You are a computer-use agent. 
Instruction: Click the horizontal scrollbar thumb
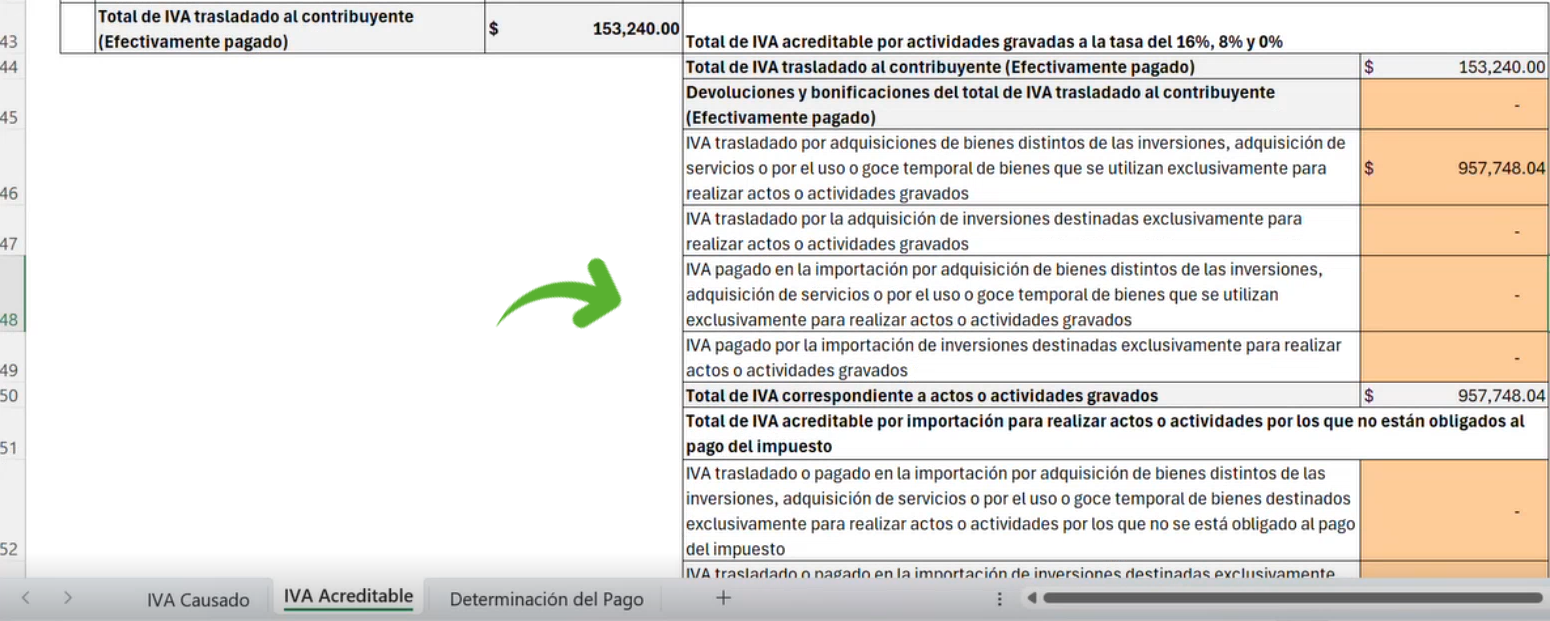(1292, 599)
